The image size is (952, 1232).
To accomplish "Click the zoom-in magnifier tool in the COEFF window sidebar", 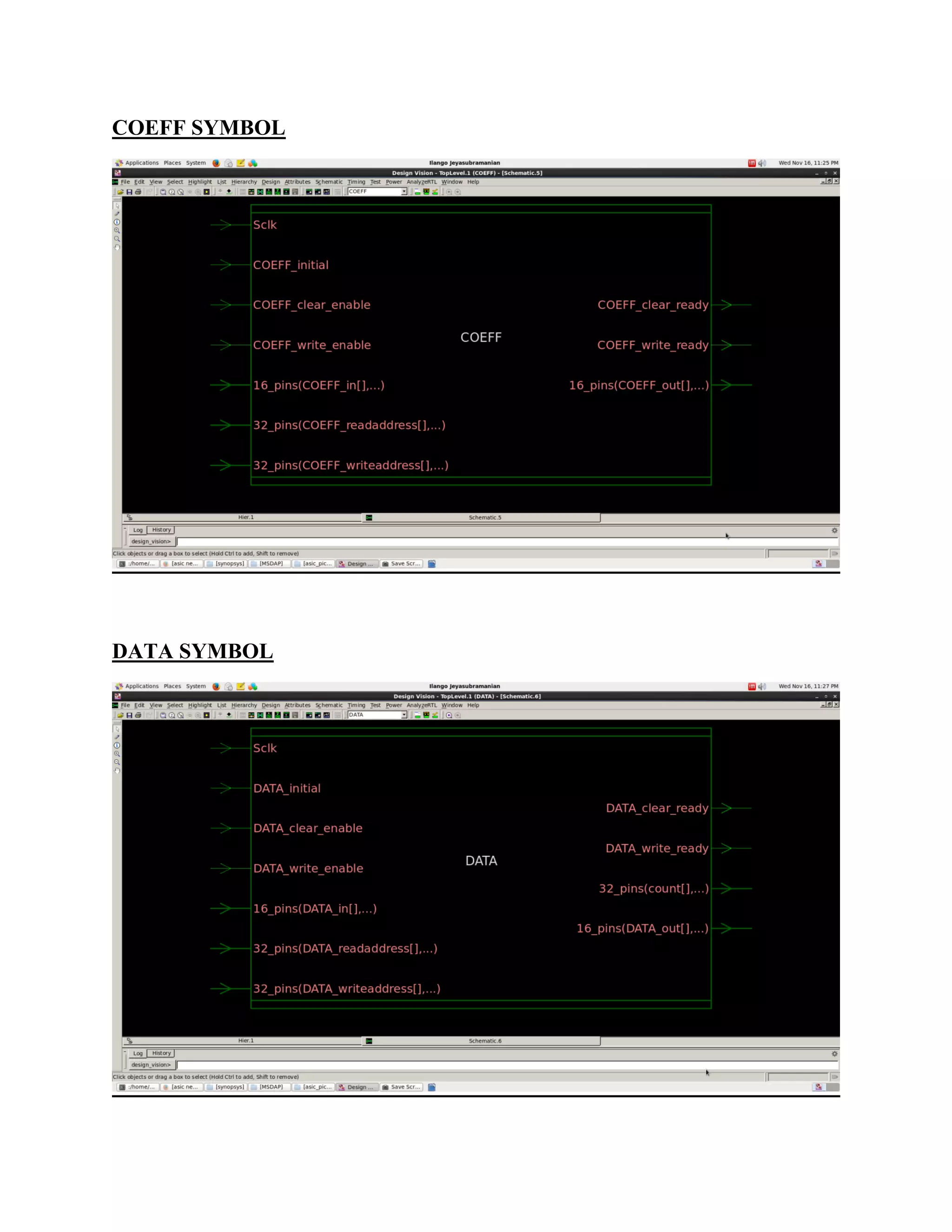I will point(117,230).
